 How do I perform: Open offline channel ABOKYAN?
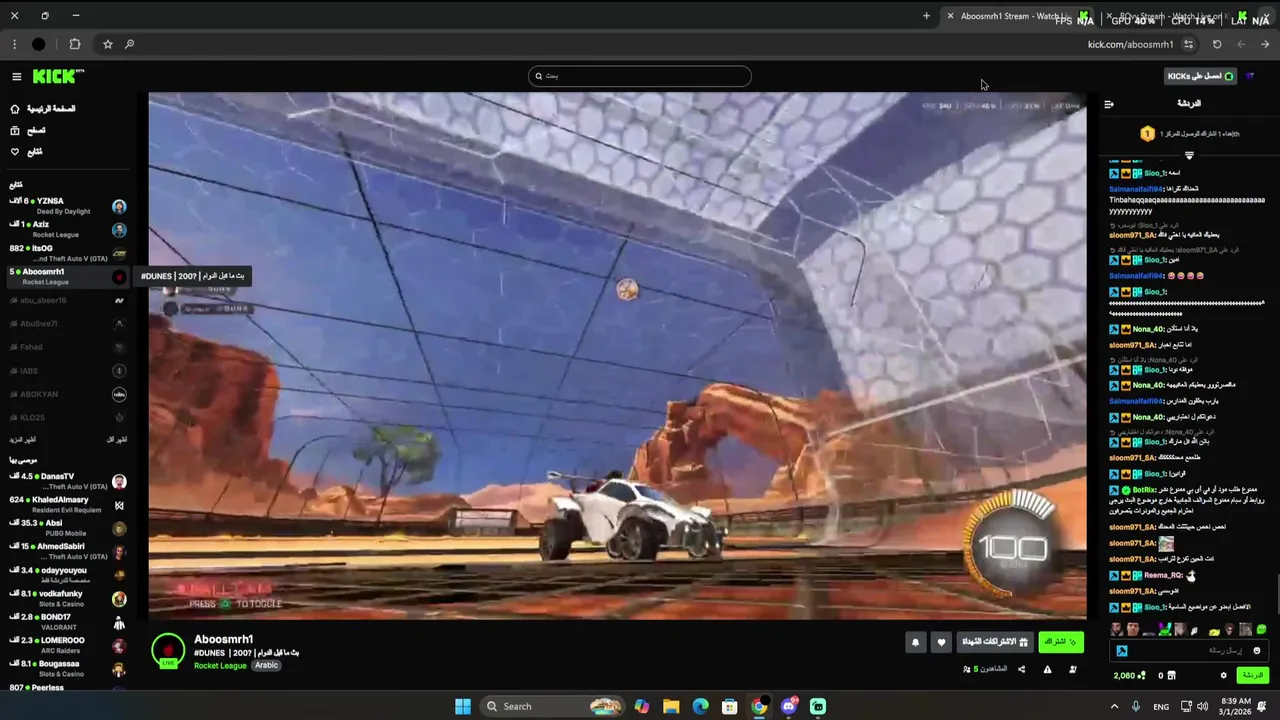pyautogui.click(x=68, y=394)
